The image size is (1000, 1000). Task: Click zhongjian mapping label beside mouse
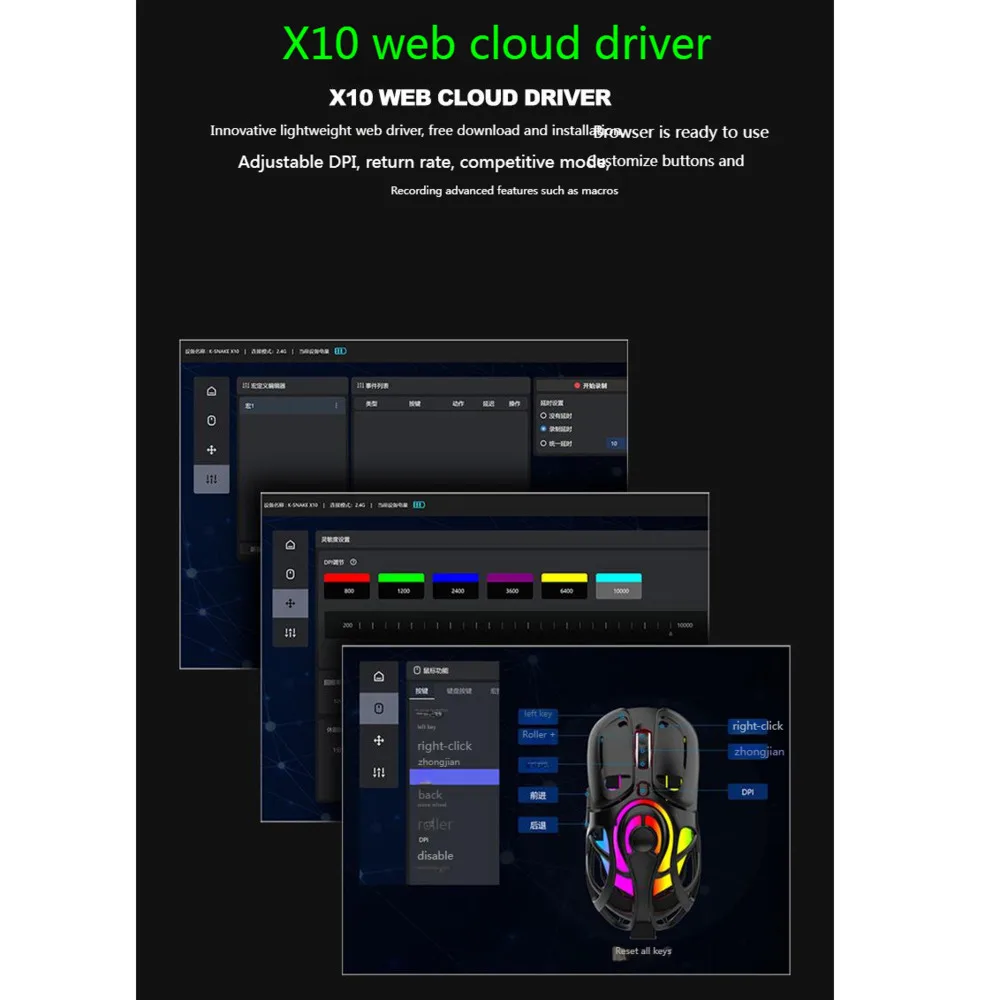(758, 752)
